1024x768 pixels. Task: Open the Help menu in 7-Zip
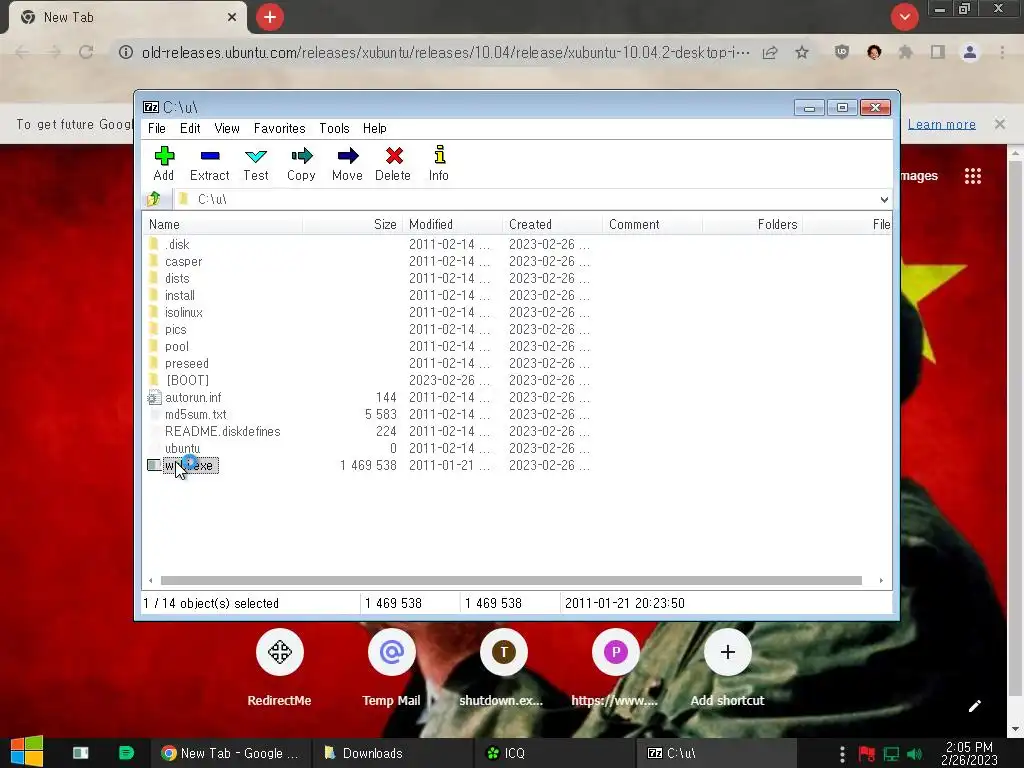coord(375,129)
